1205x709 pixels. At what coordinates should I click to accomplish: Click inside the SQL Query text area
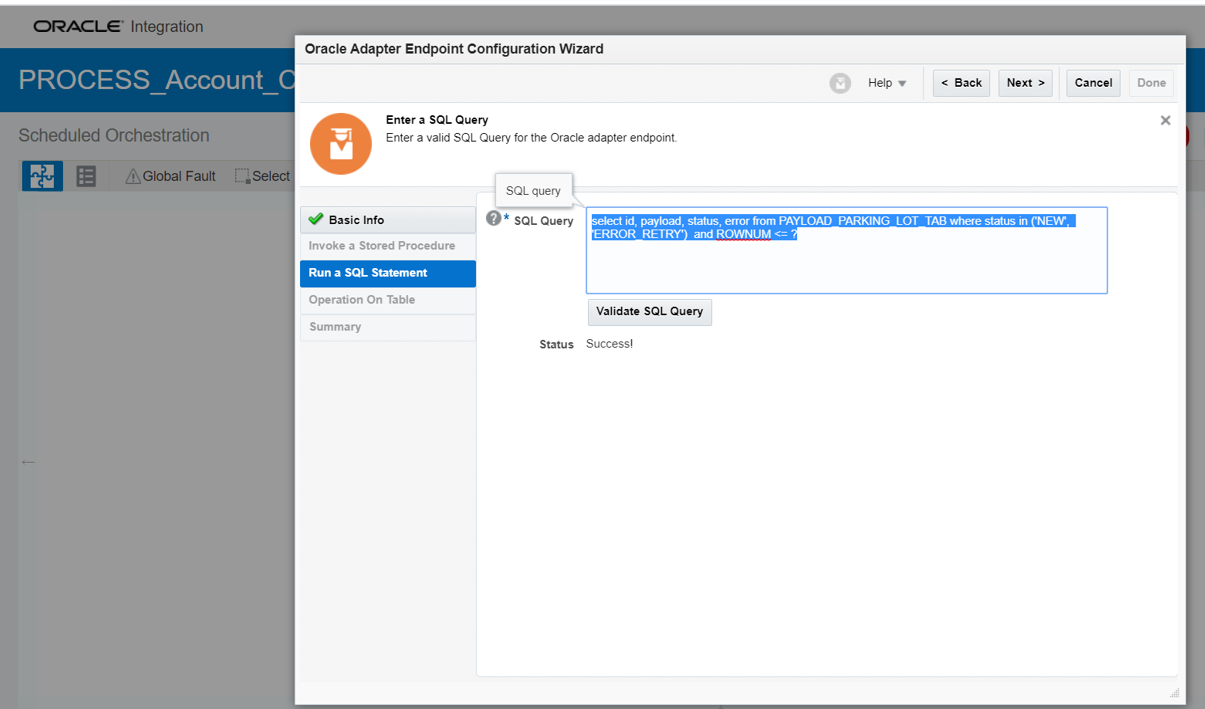(x=846, y=250)
